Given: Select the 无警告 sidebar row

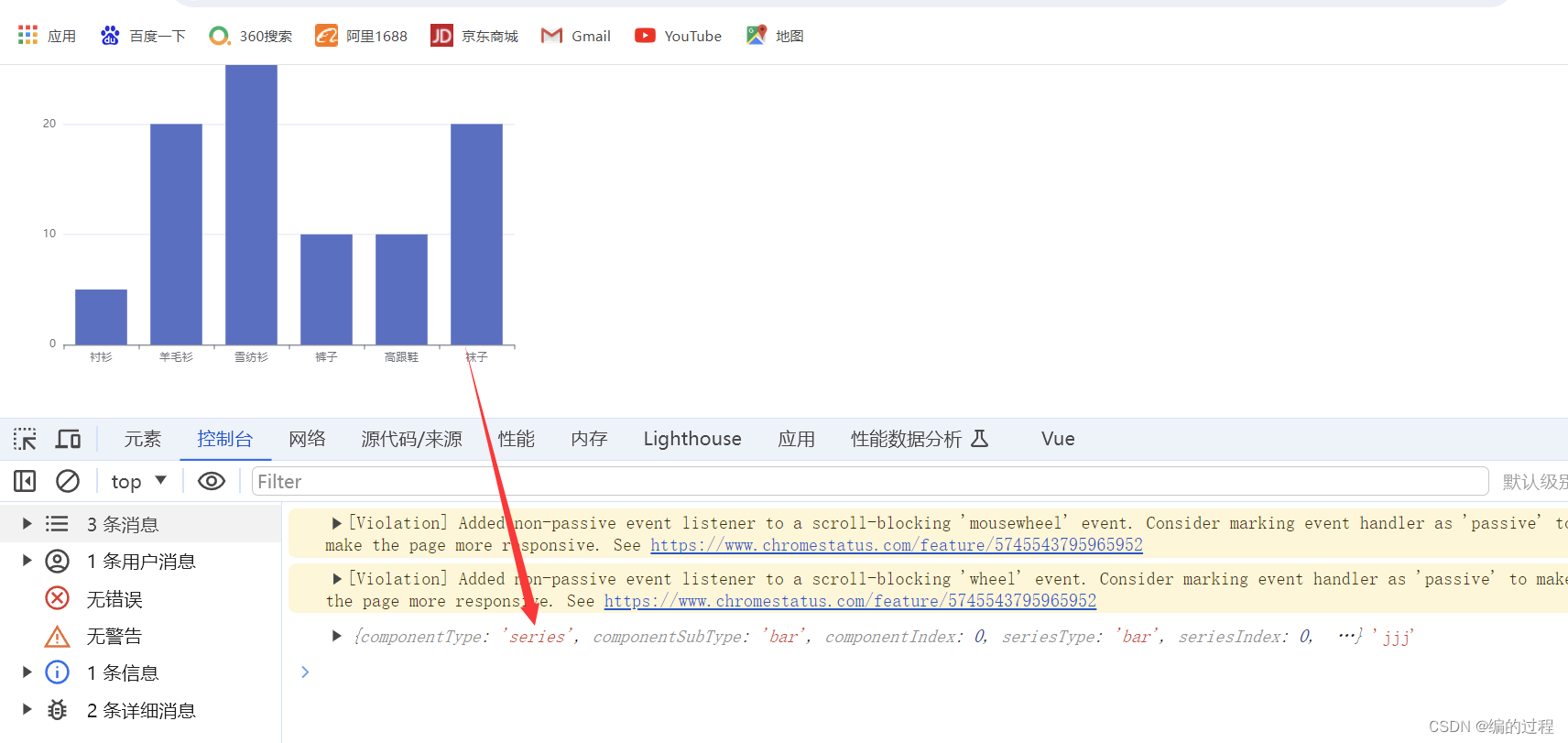Looking at the screenshot, I should [140, 636].
